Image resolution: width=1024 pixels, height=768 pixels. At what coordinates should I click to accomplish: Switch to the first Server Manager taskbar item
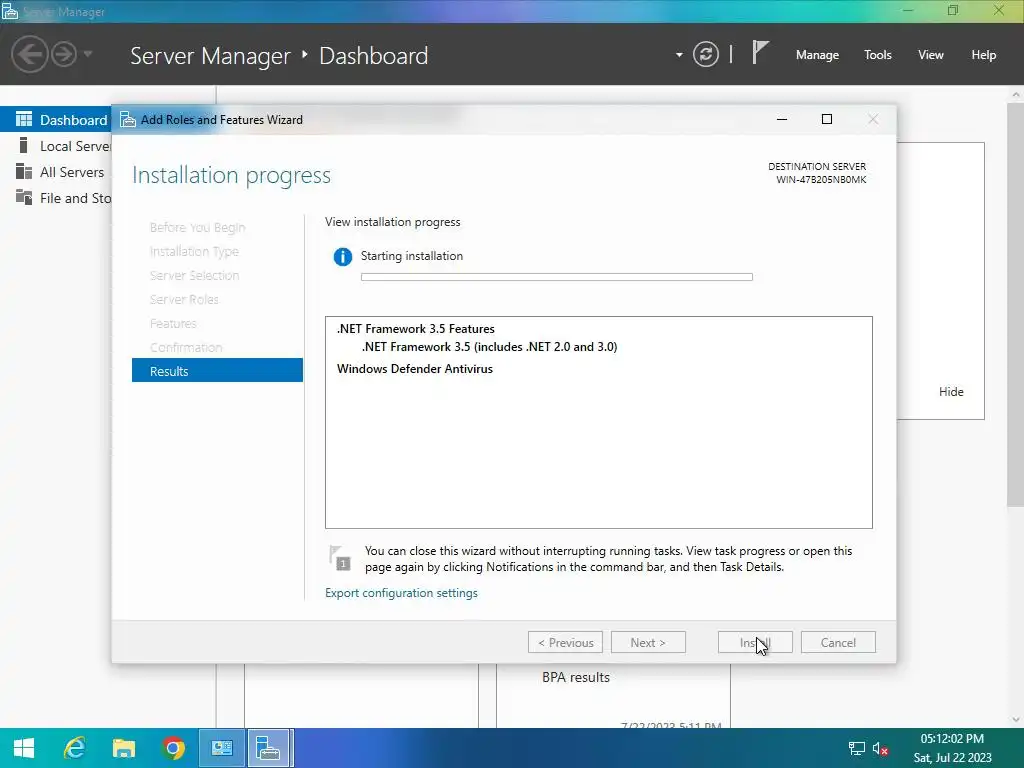[x=221, y=748]
